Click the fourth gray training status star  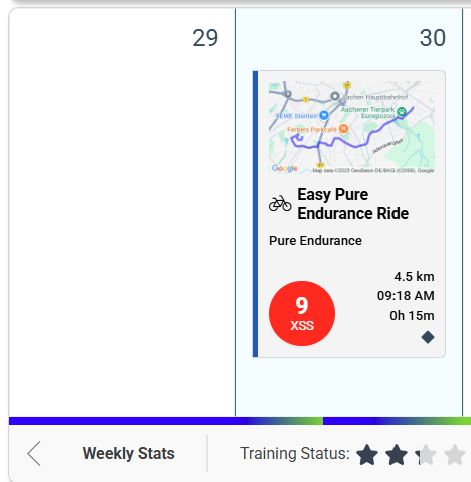click(455, 454)
